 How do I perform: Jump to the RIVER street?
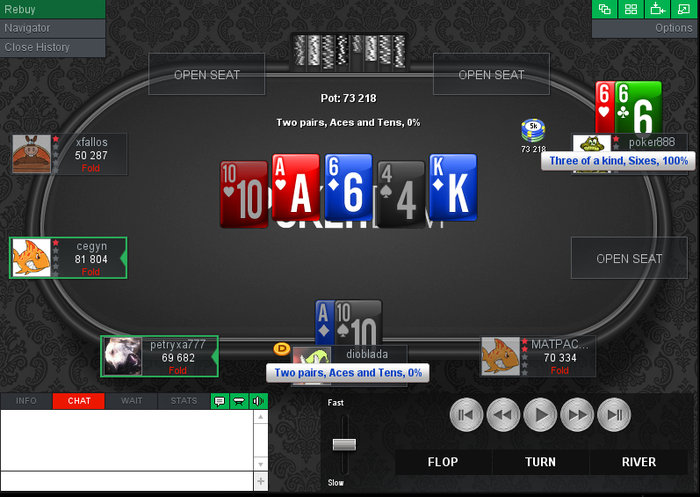[639, 462]
